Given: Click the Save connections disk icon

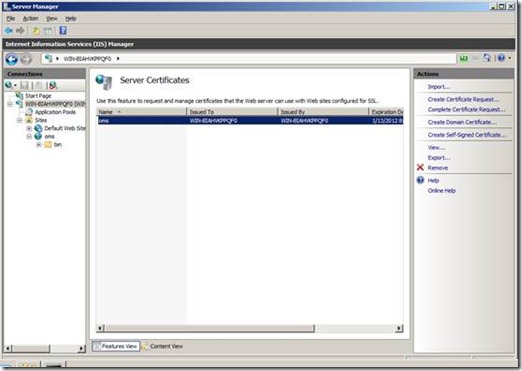Looking at the screenshot, I should click(x=24, y=85).
